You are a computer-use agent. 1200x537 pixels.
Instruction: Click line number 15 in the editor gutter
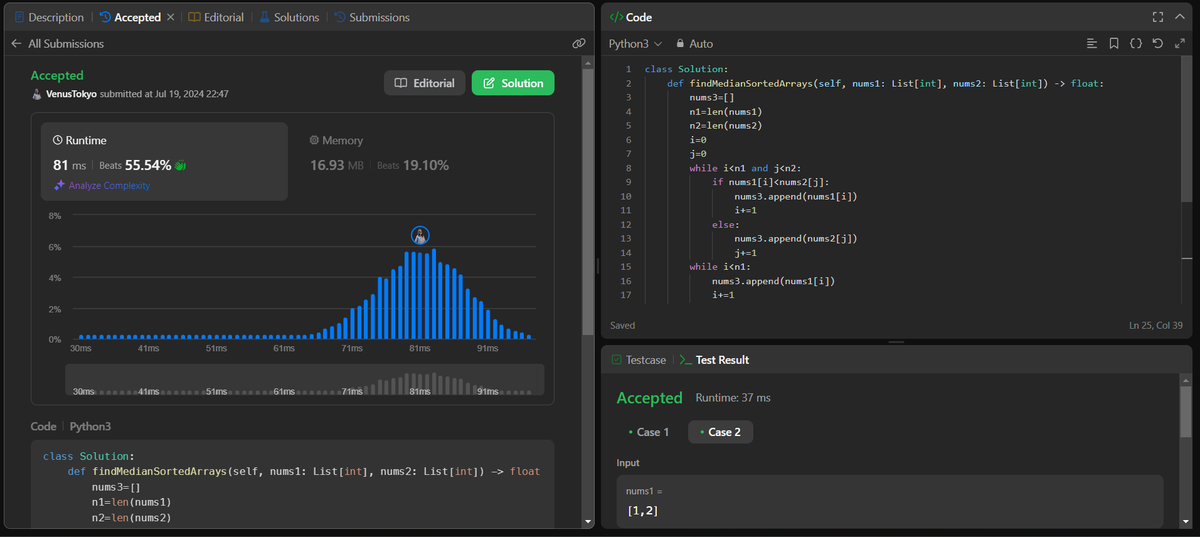(x=626, y=266)
